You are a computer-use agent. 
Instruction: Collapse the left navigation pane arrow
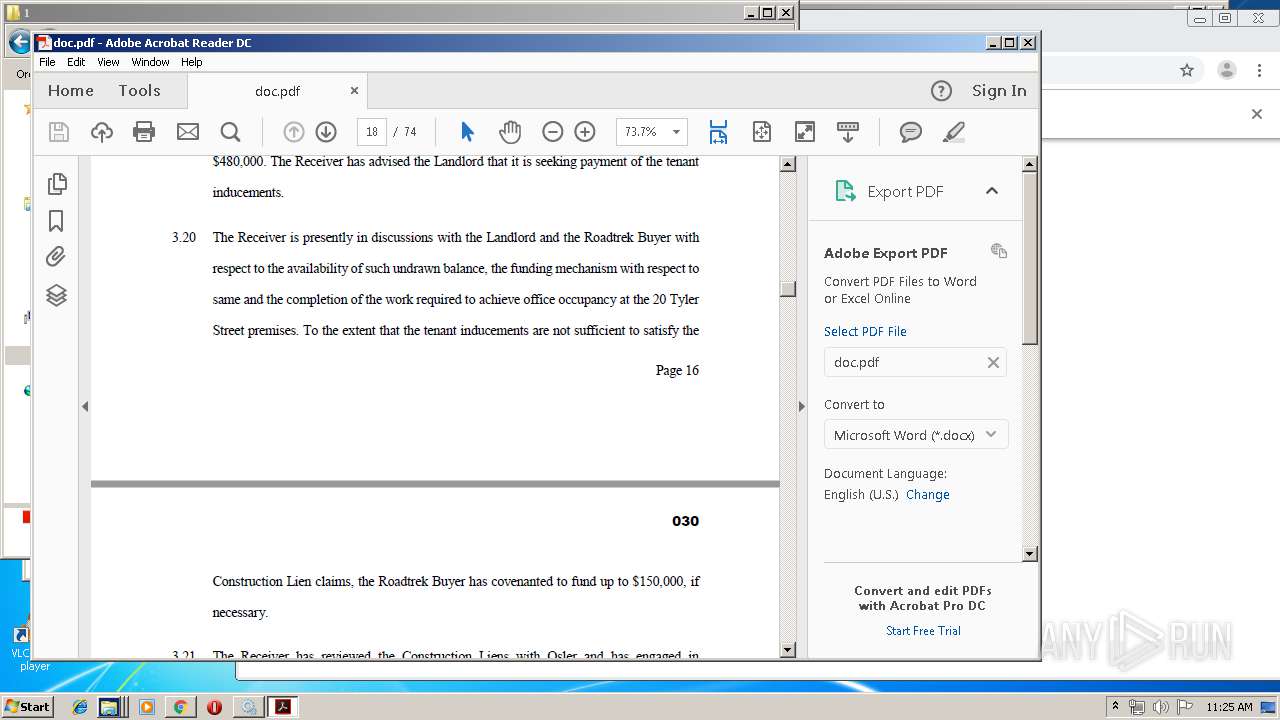click(85, 407)
